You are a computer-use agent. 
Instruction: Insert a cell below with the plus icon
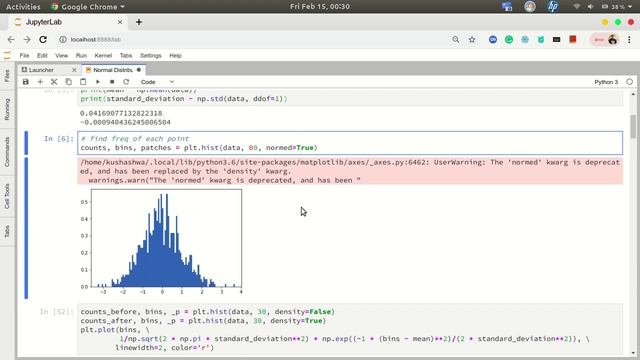40,82
